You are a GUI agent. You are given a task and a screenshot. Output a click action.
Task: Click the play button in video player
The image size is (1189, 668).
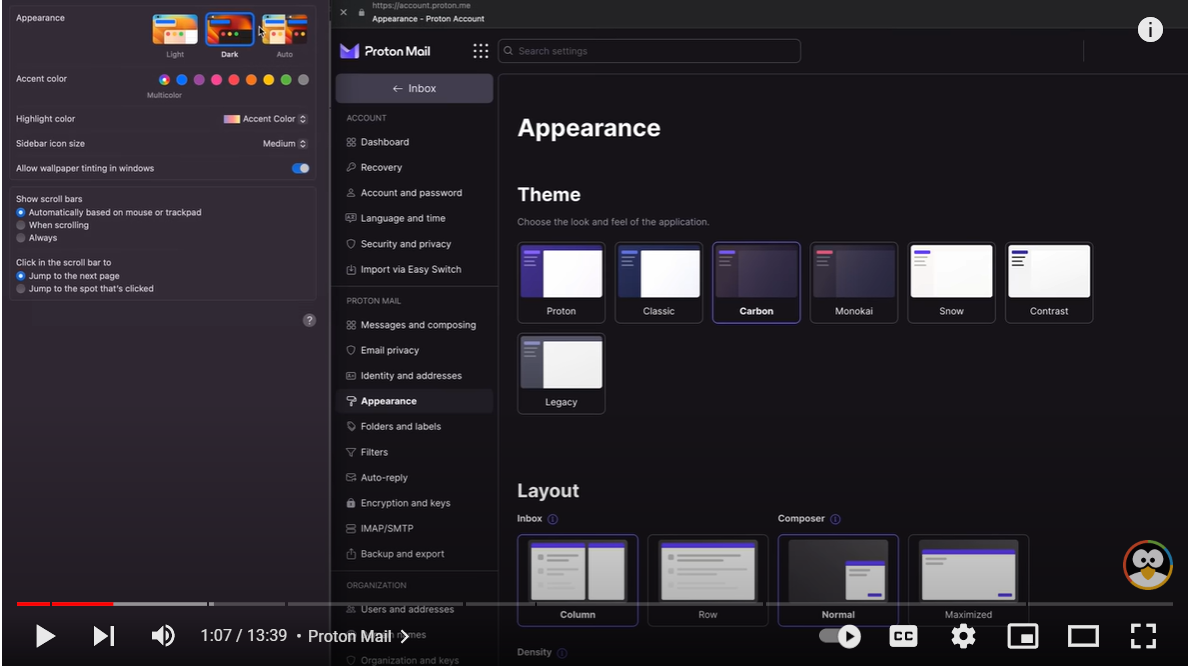[x=45, y=636]
